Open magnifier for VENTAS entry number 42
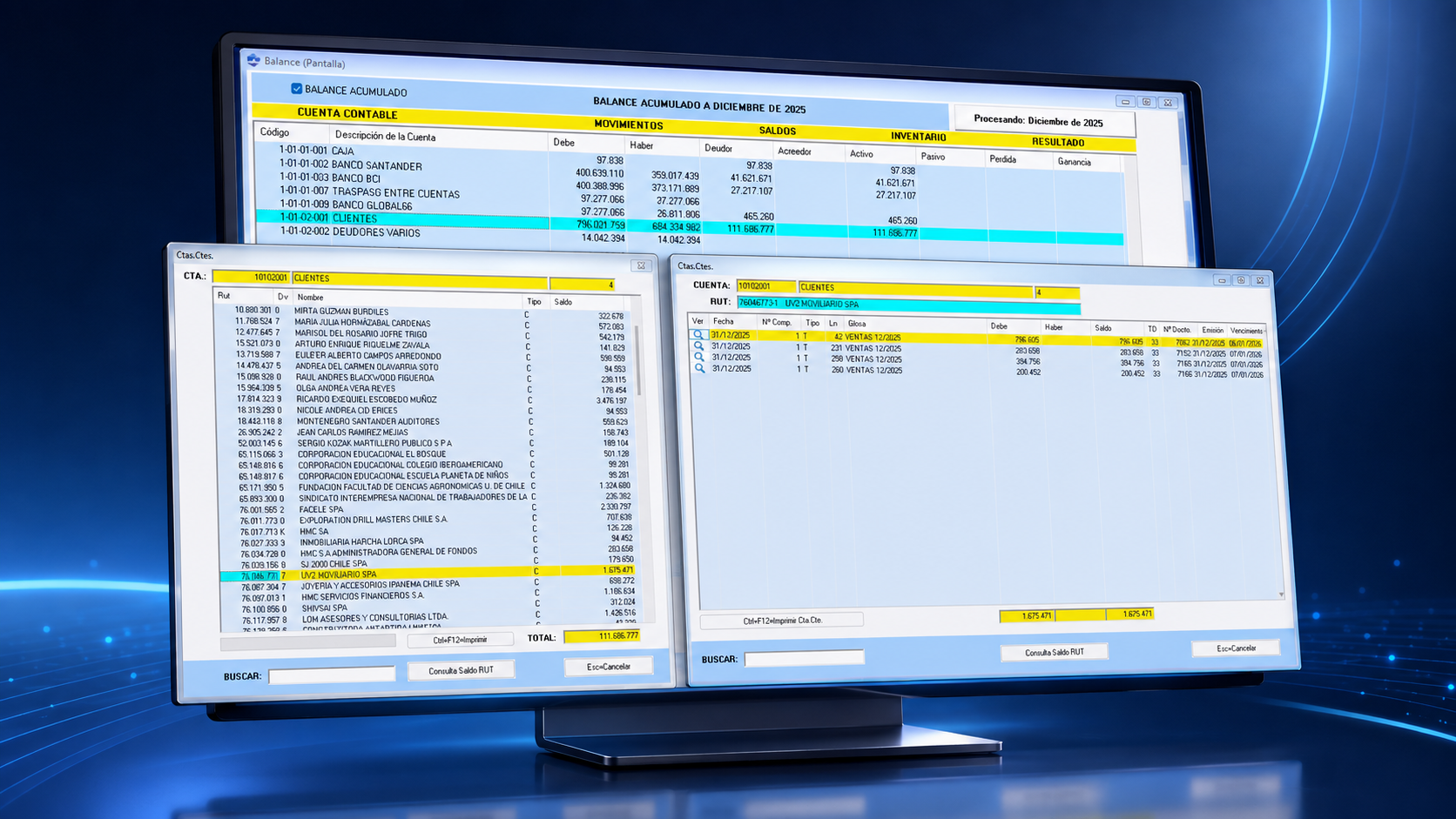 [698, 334]
